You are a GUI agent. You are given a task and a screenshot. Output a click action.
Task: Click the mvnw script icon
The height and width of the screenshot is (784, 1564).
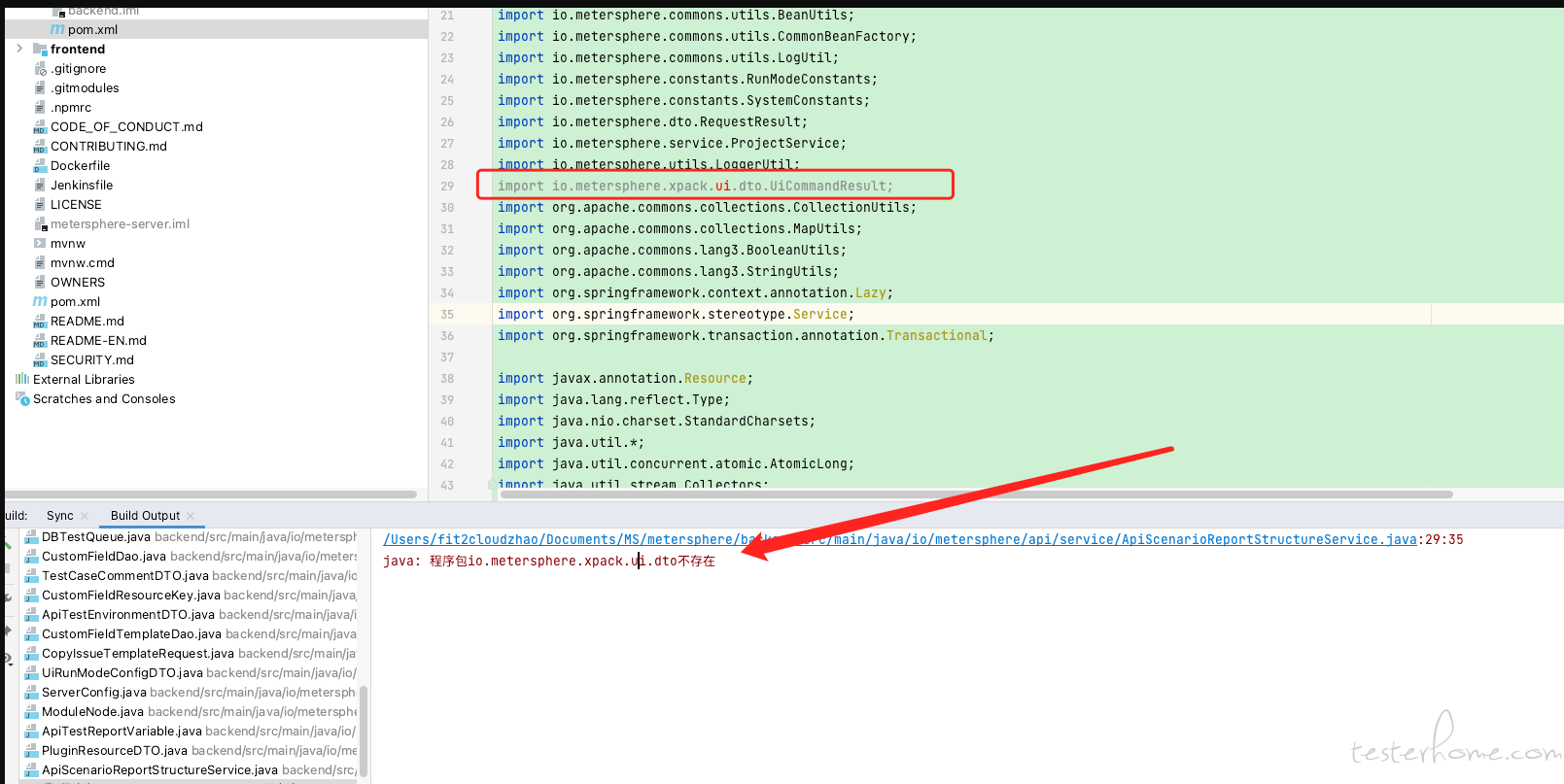point(40,243)
